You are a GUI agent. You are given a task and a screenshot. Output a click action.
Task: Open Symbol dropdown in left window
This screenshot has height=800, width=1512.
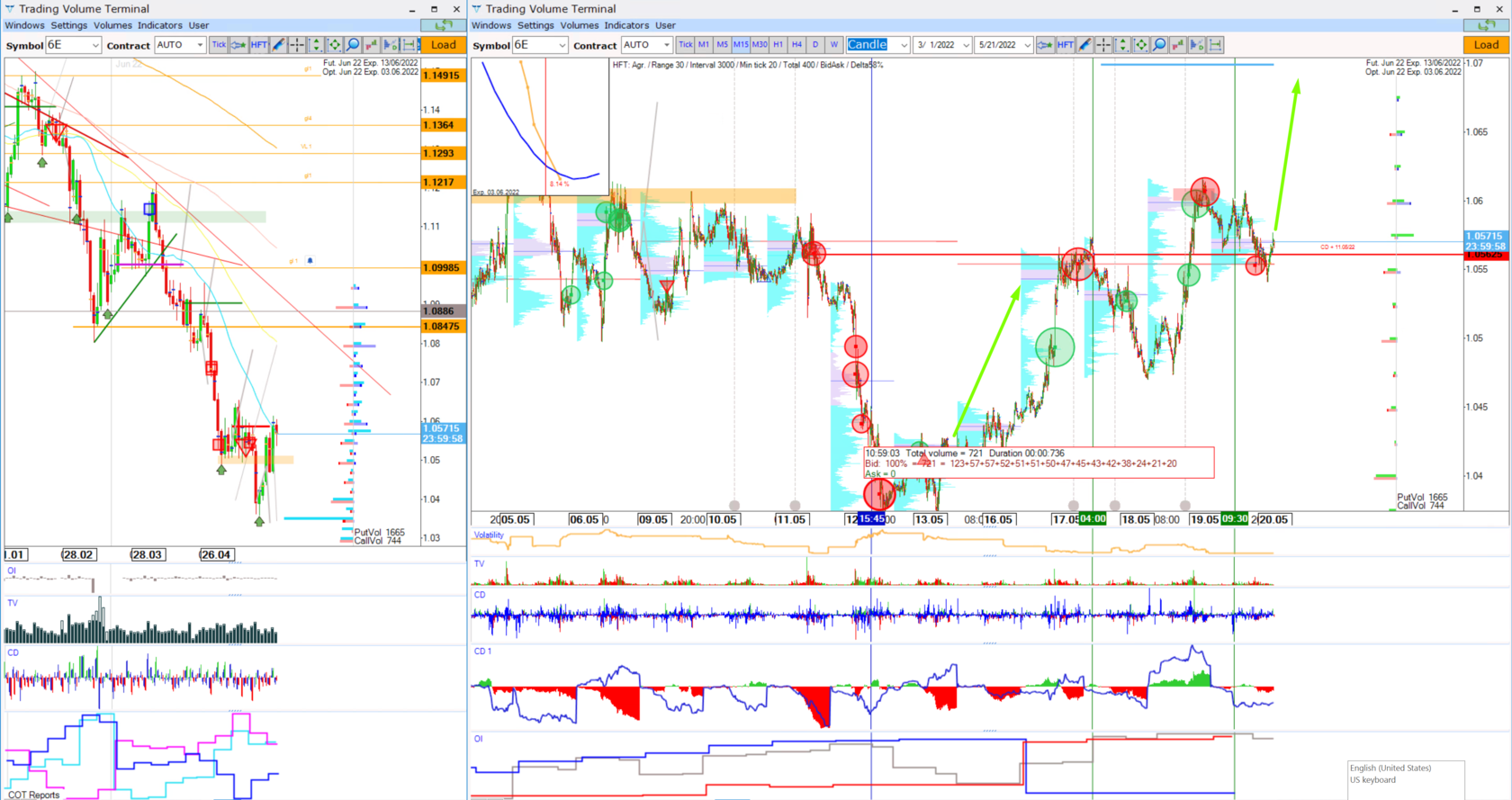(73, 45)
